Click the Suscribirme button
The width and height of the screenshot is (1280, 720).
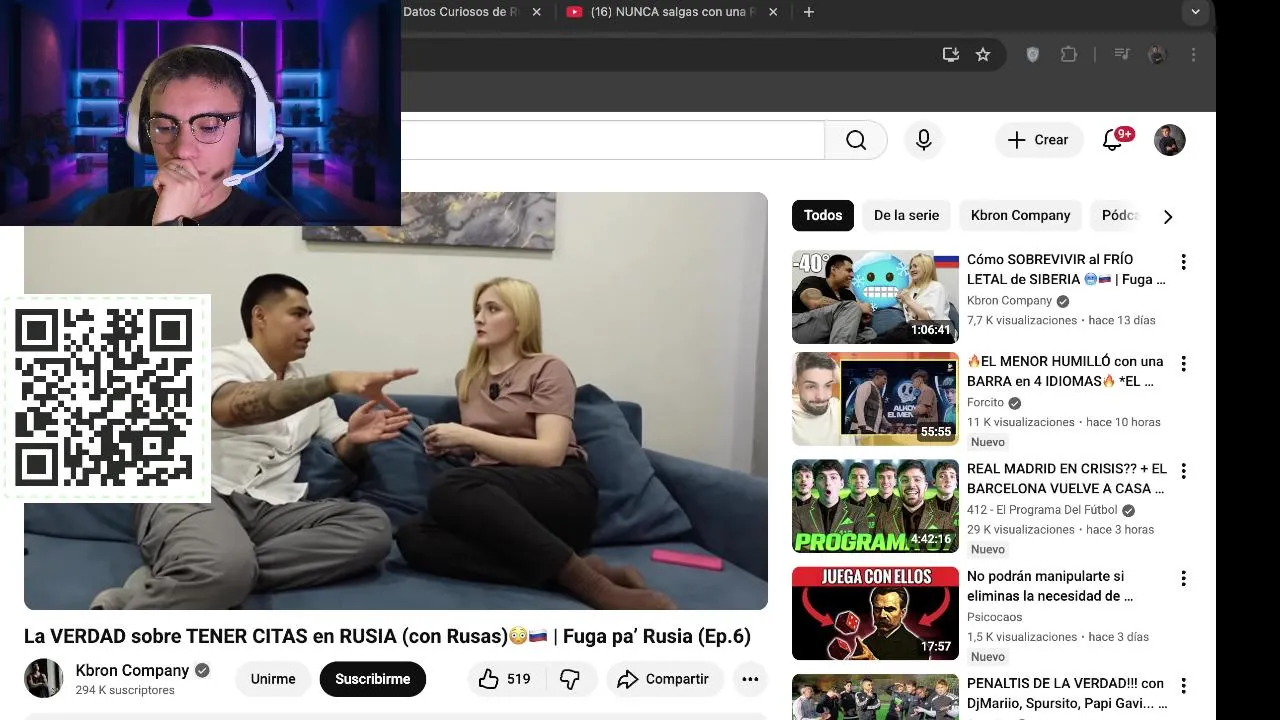click(372, 679)
